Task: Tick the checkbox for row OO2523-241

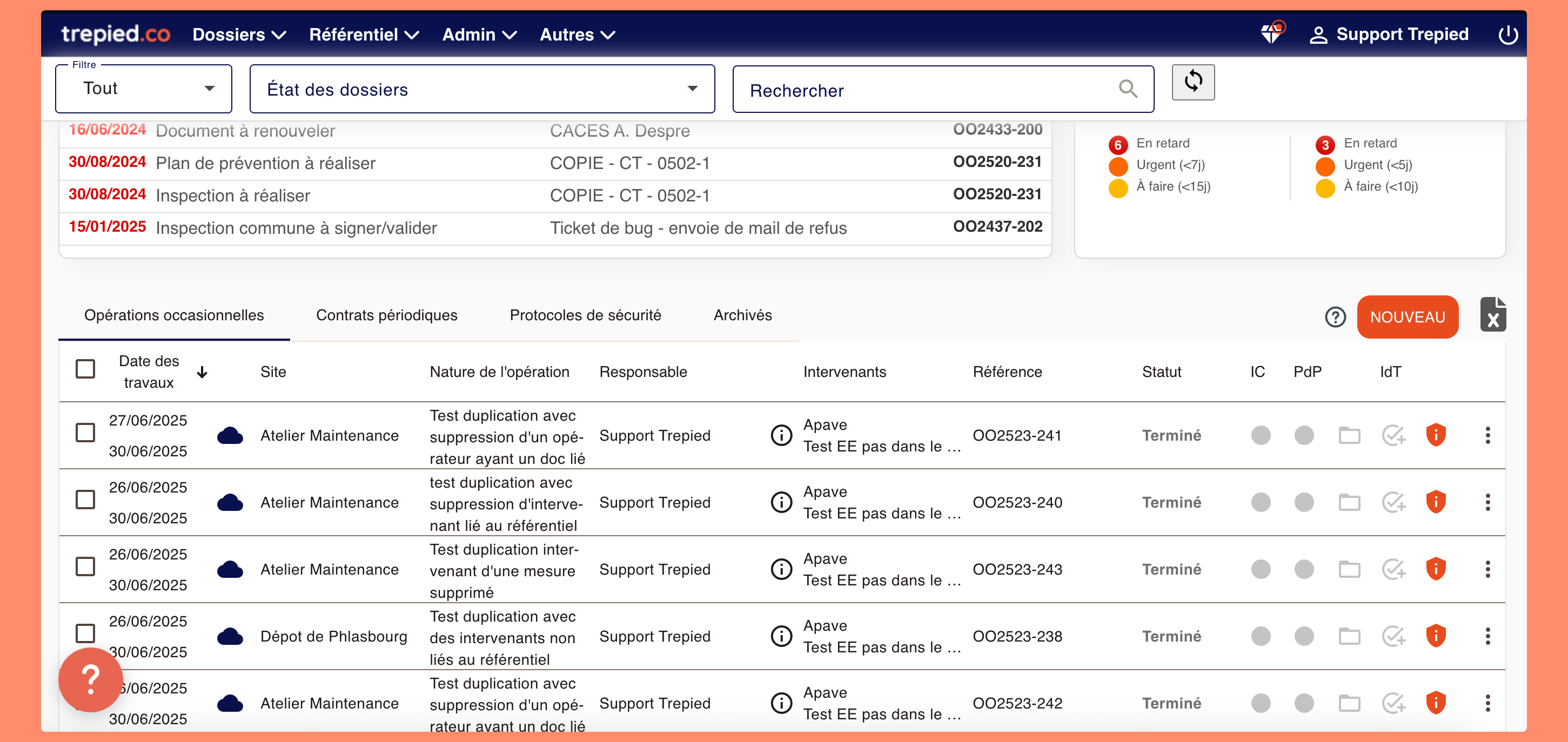Action: 85,433
